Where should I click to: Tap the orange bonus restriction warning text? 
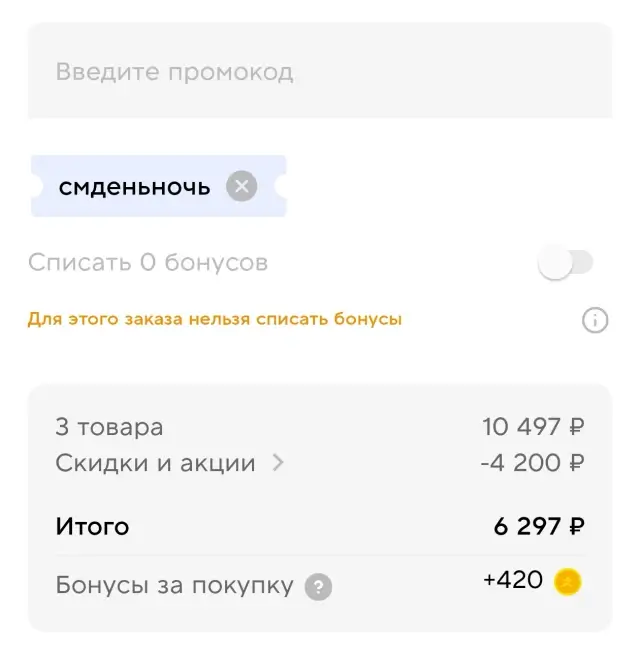(x=214, y=320)
